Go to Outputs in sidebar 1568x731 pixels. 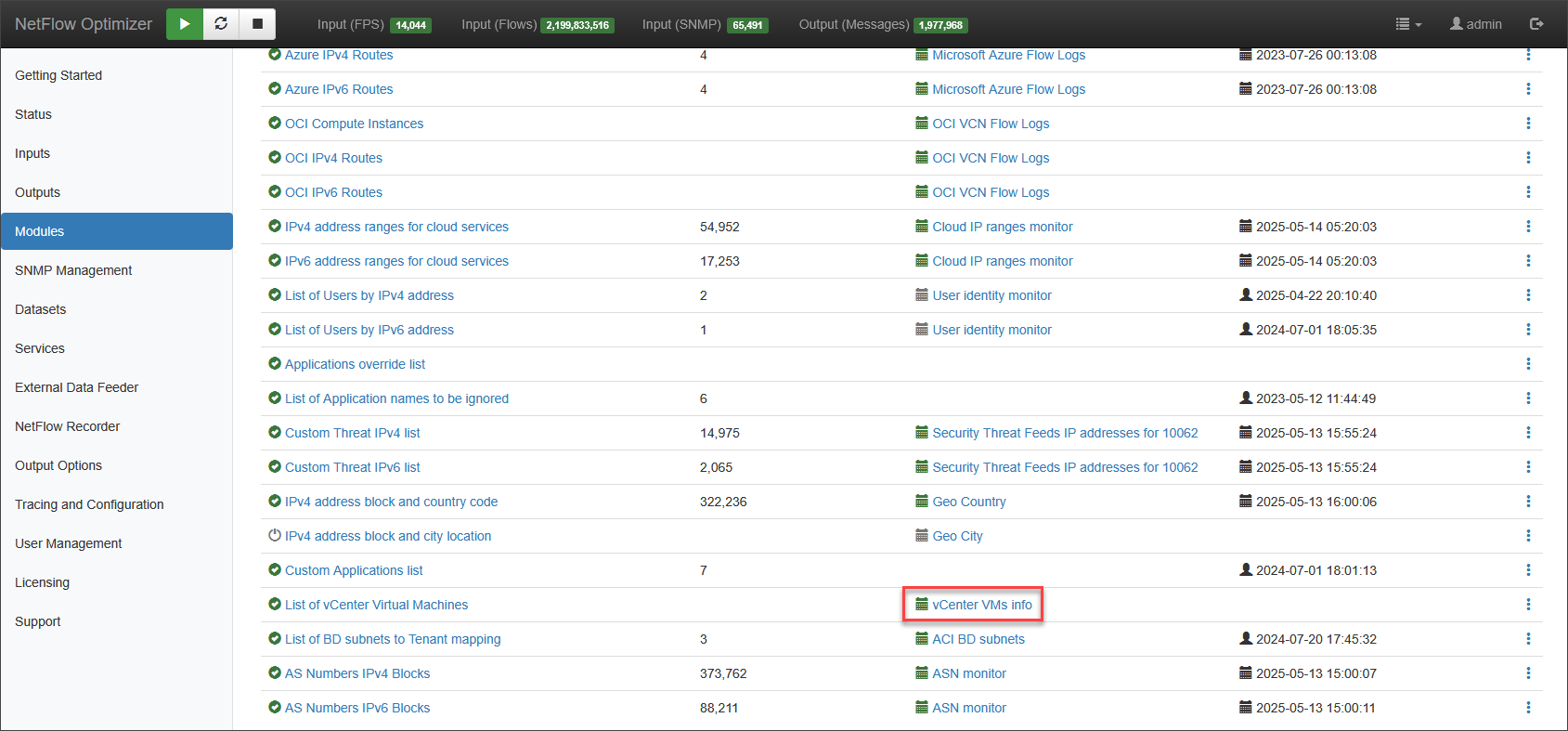pyautogui.click(x=117, y=192)
